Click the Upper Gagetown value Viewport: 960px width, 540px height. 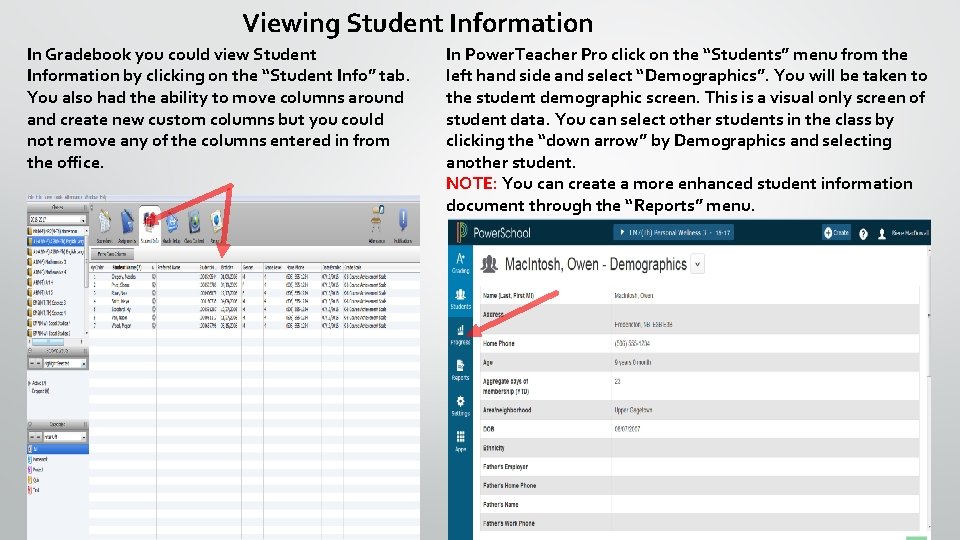[x=633, y=410]
